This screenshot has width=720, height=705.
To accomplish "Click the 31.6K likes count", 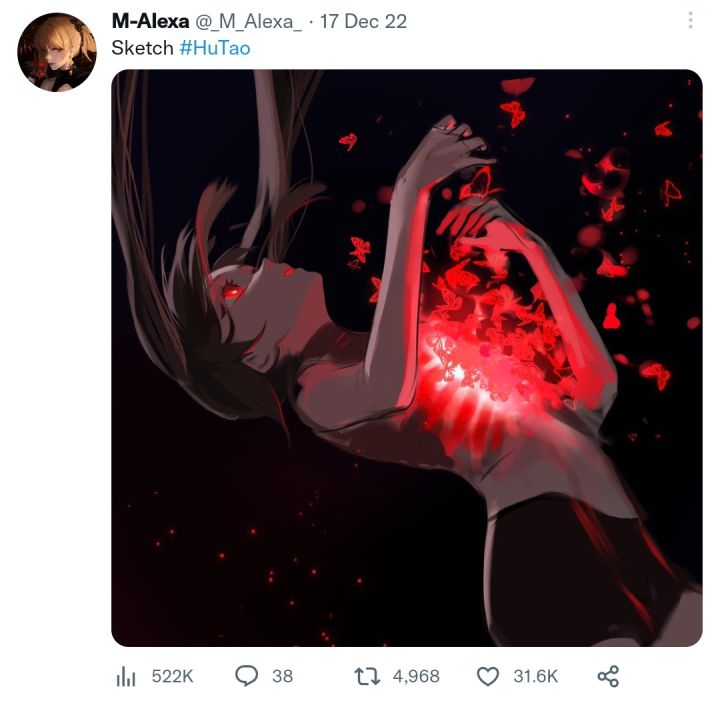I will pyautogui.click(x=535, y=677).
